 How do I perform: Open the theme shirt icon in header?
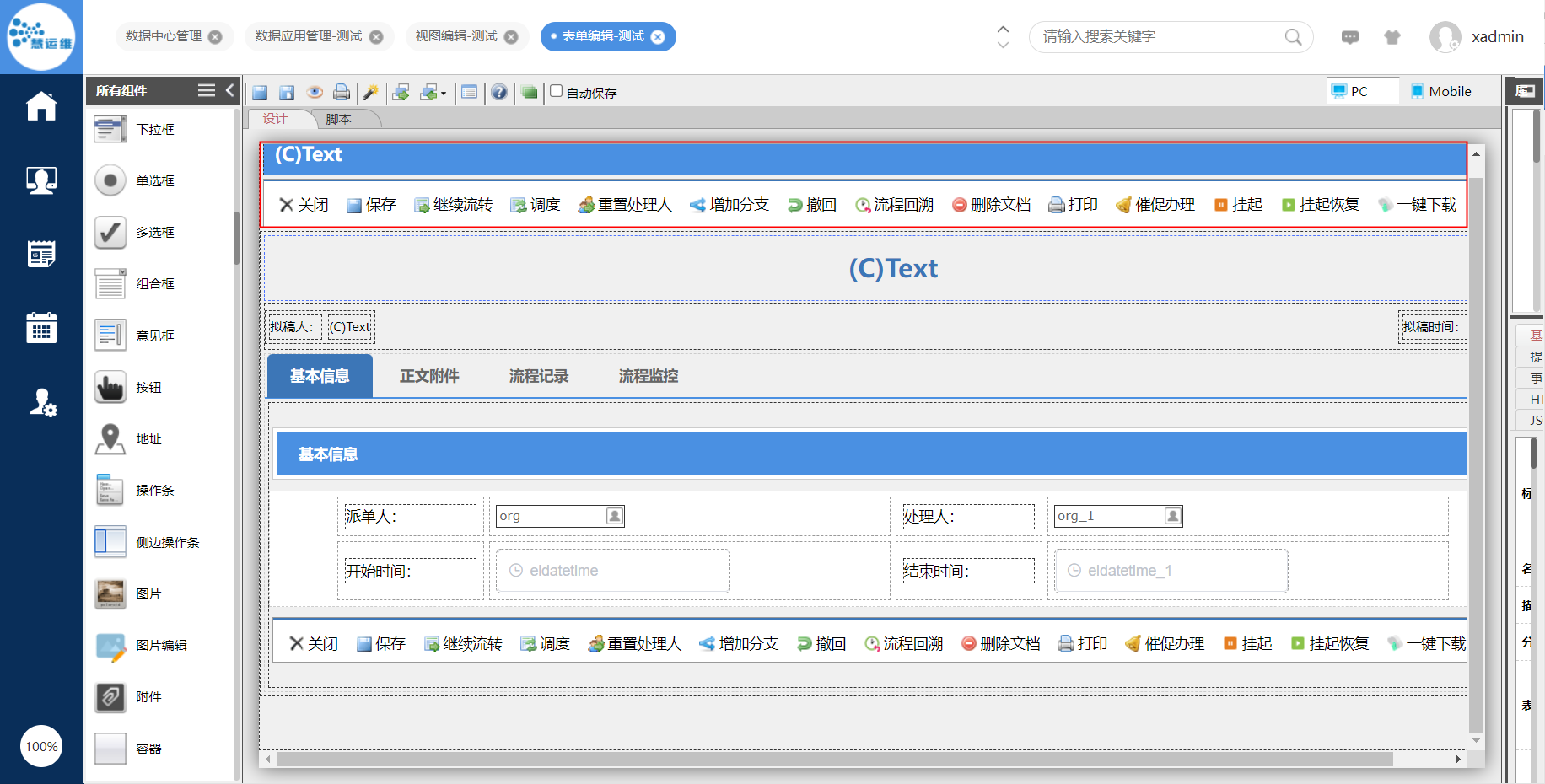1392,37
